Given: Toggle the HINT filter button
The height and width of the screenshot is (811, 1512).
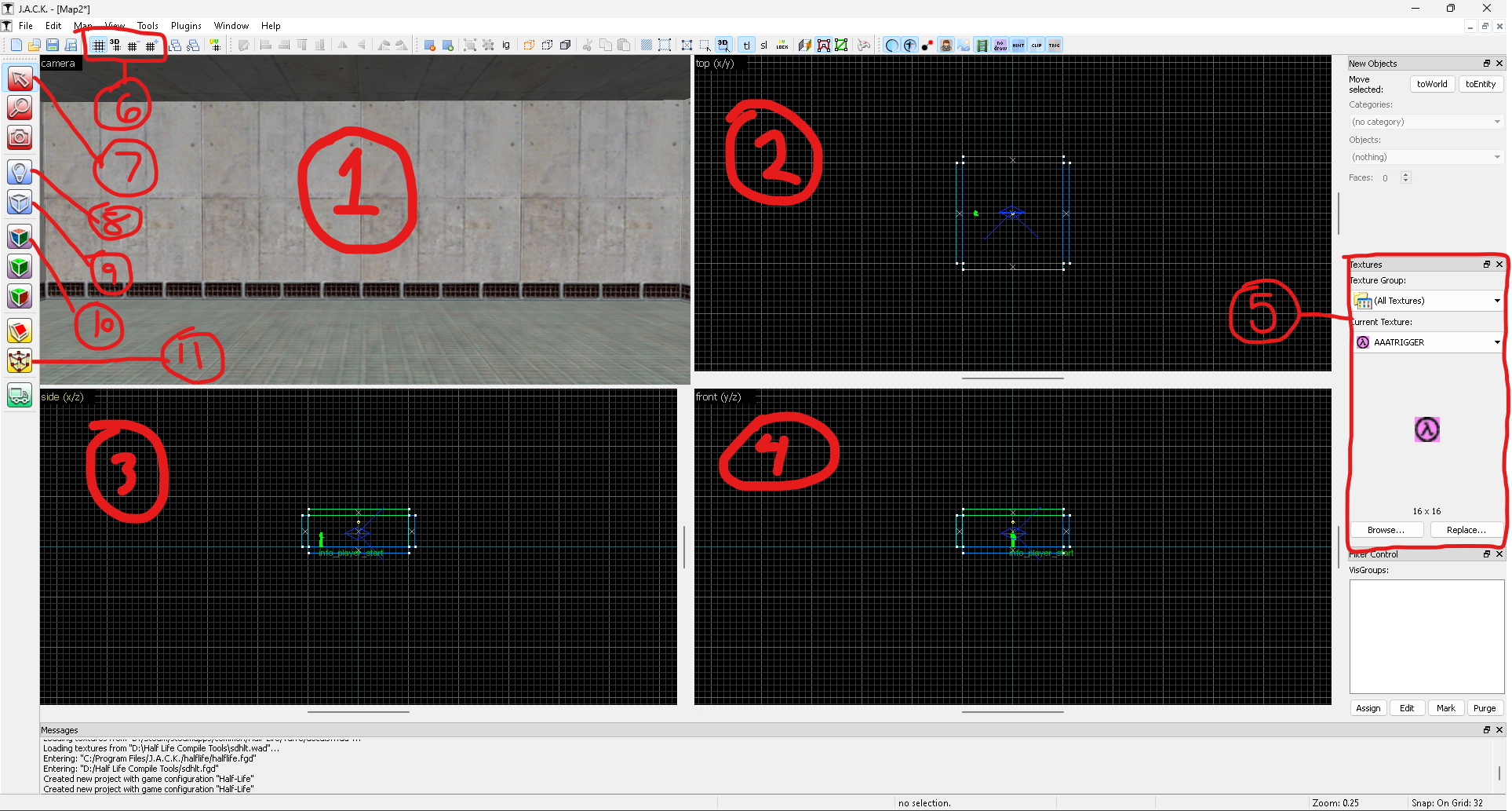Looking at the screenshot, I should coord(1018,45).
